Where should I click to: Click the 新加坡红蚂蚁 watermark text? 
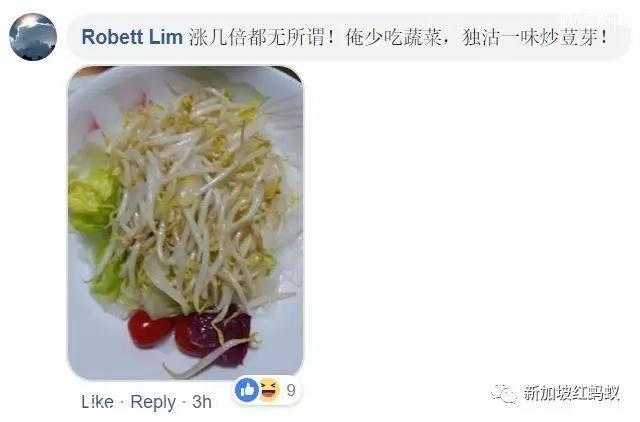point(572,393)
